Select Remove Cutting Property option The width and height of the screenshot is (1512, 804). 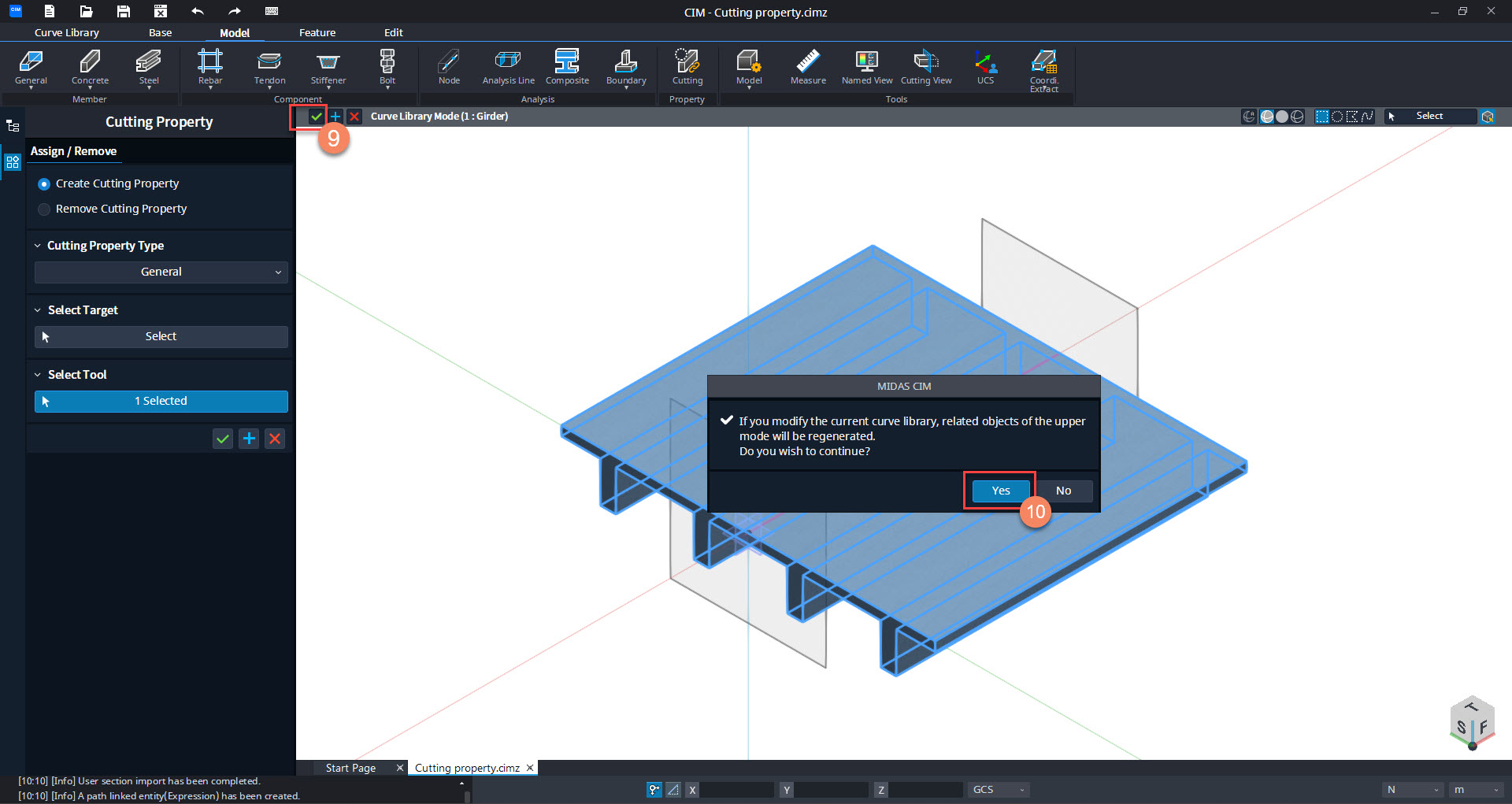coord(113,209)
